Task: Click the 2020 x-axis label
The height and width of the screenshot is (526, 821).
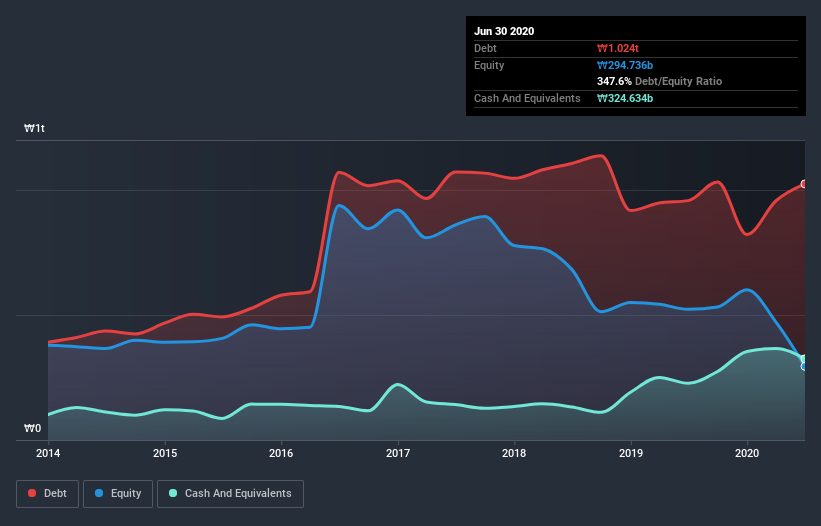Action: coord(747,453)
